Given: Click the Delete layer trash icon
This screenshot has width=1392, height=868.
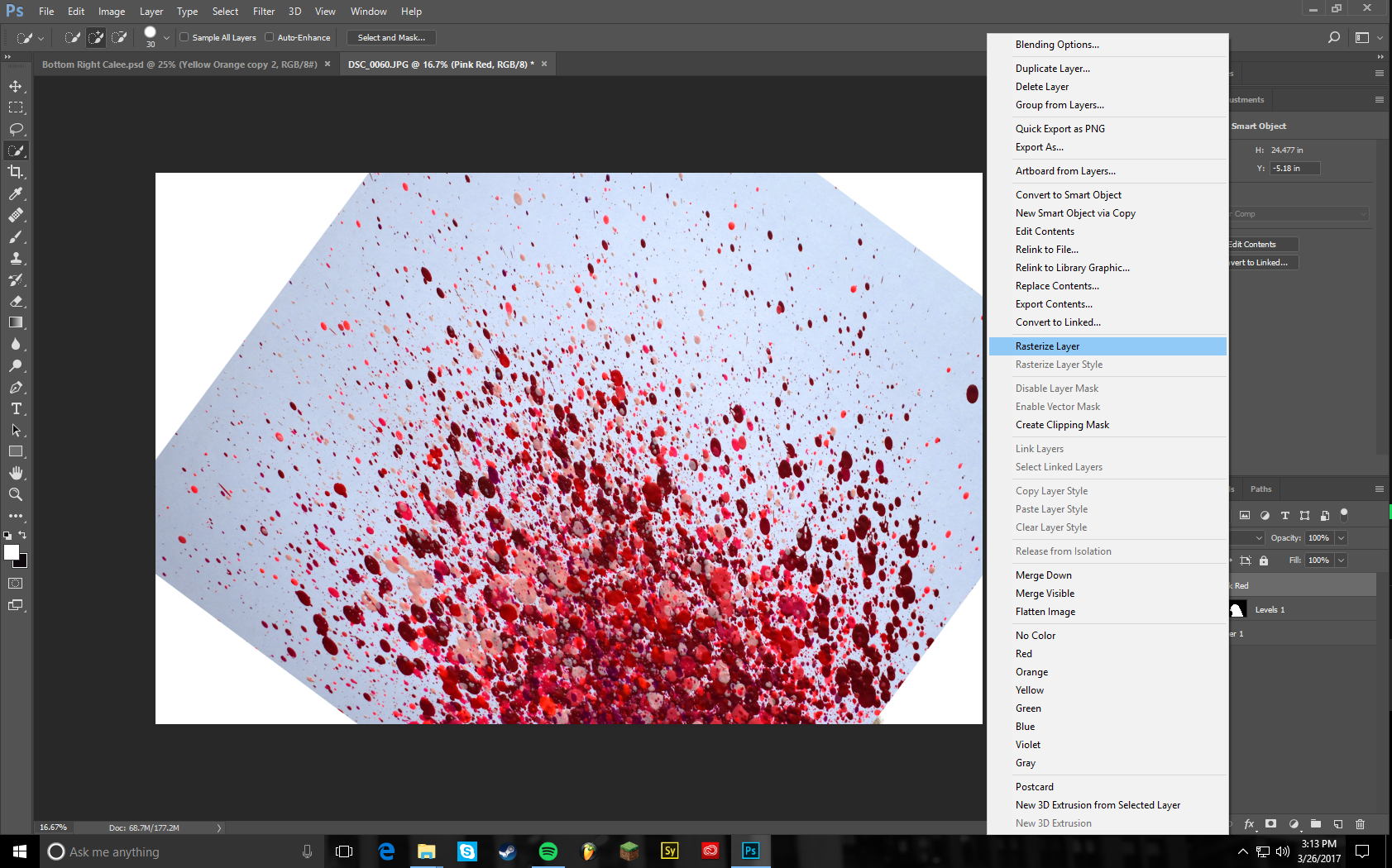Looking at the screenshot, I should tap(1360, 824).
